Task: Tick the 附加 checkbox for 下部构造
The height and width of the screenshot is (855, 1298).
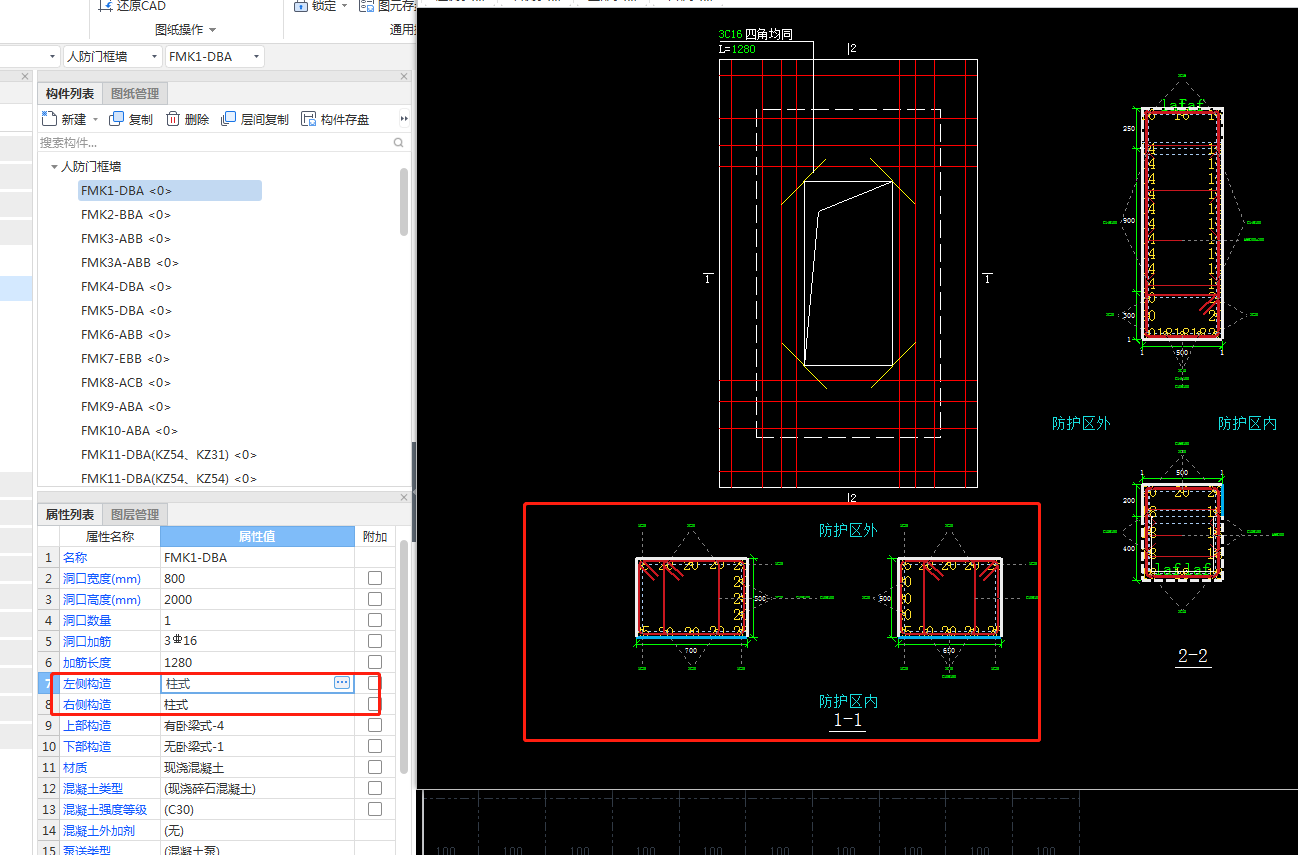Action: 375,746
